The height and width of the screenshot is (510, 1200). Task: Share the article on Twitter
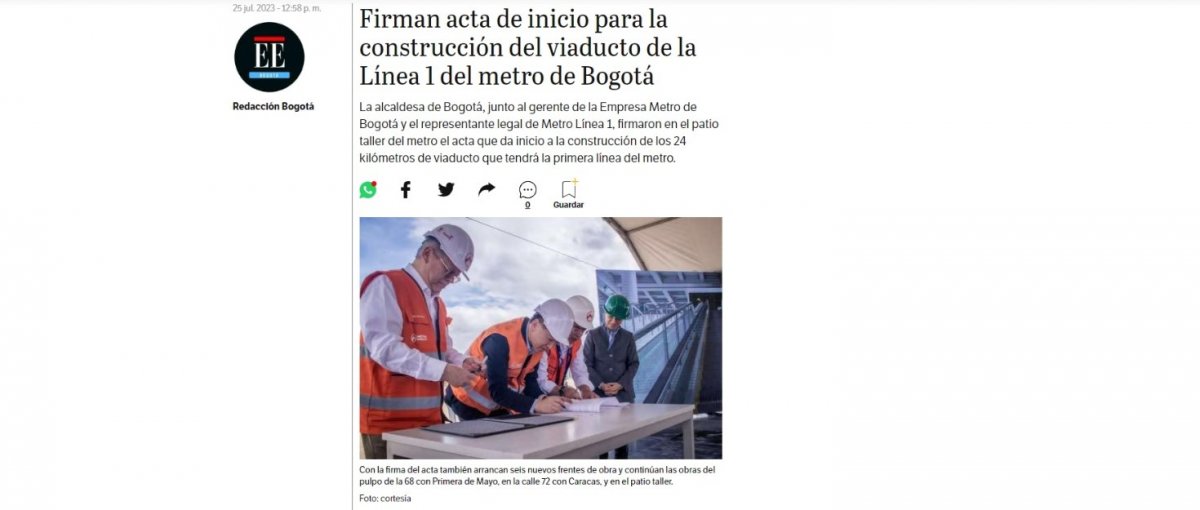pos(446,189)
